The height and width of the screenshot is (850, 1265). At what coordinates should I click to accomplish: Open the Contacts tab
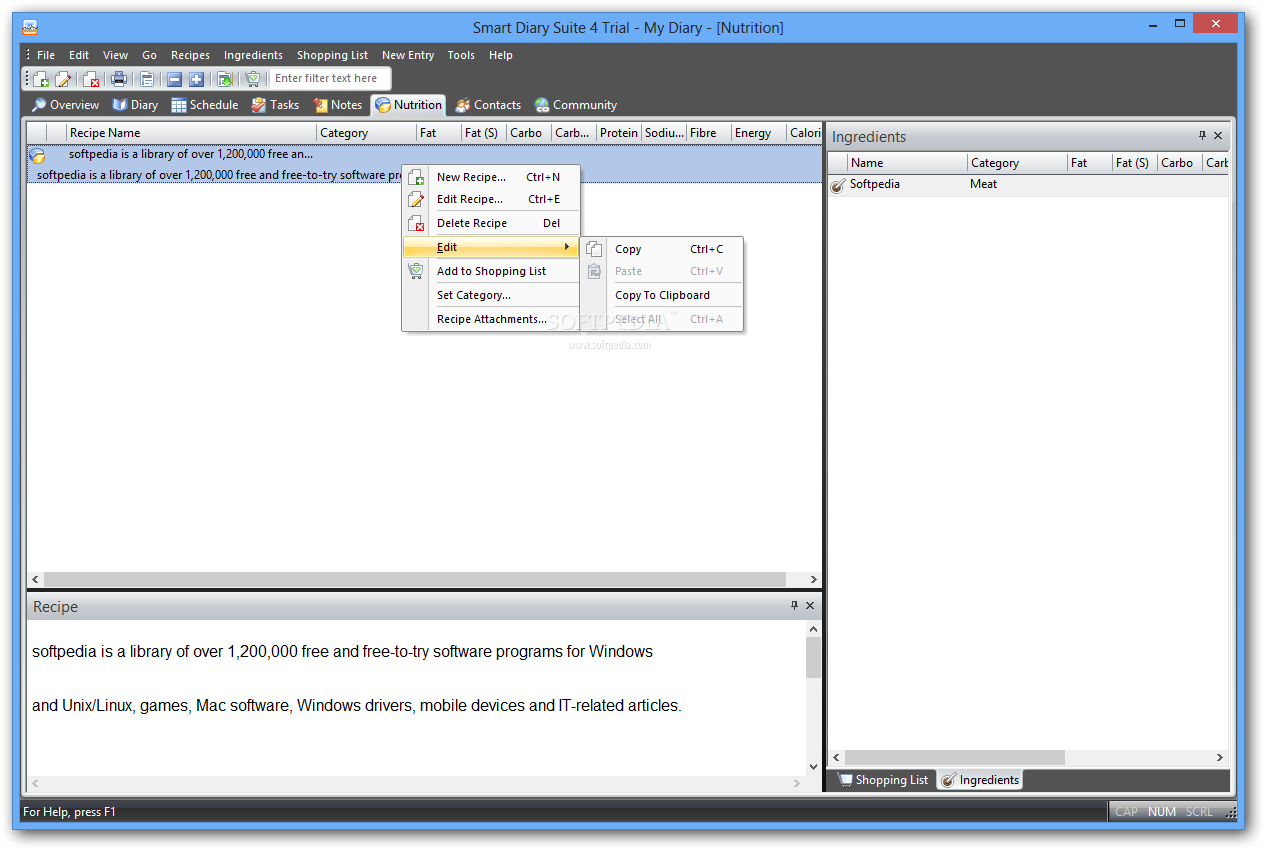[x=488, y=105]
